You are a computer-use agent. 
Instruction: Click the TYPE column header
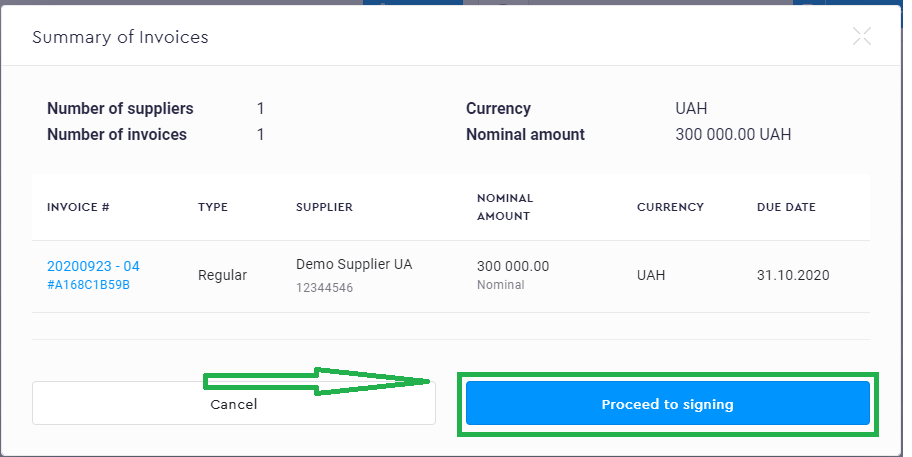coord(213,207)
